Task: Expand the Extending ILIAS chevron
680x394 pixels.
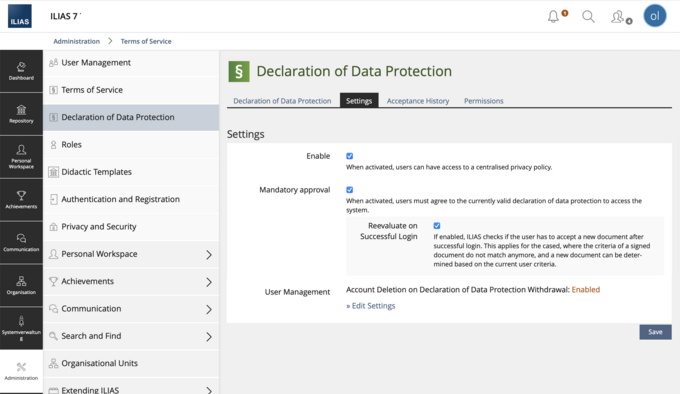Action: click(x=209, y=390)
